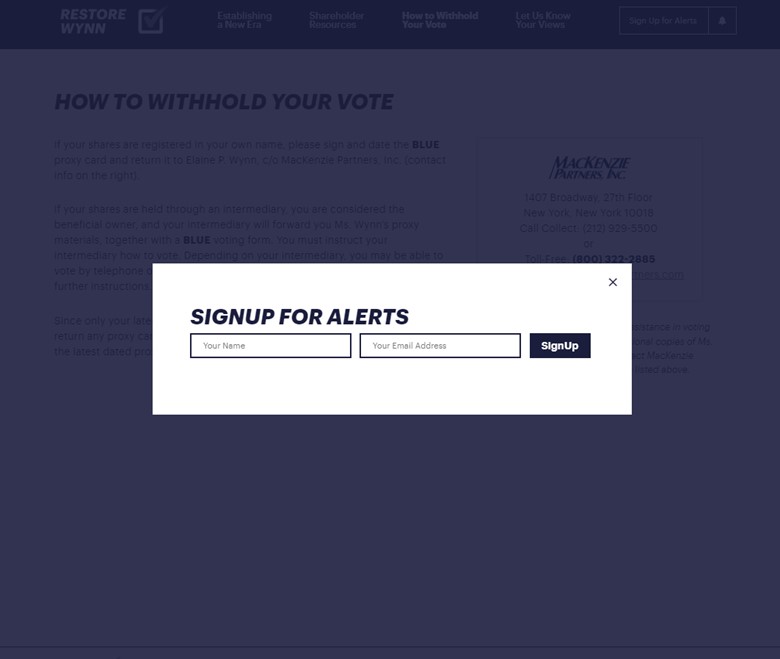The width and height of the screenshot is (780, 659).
Task: Click the How to Withhold Your Vote heading
Action: [x=224, y=102]
